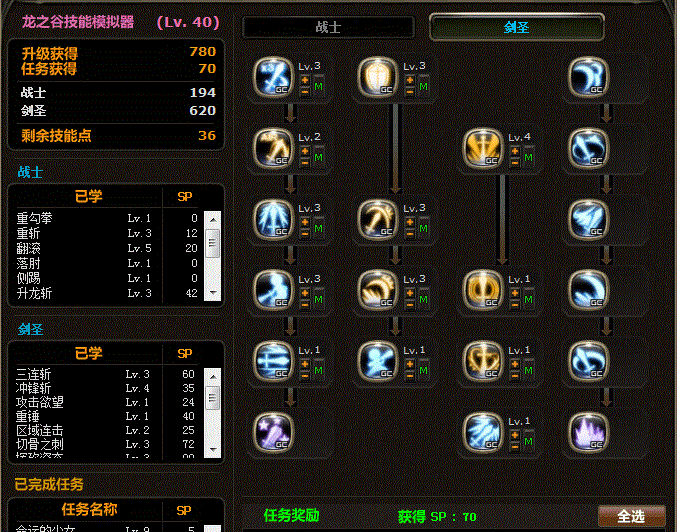
Task: Click the purple star skill icon at bottom-left
Action: (273, 432)
